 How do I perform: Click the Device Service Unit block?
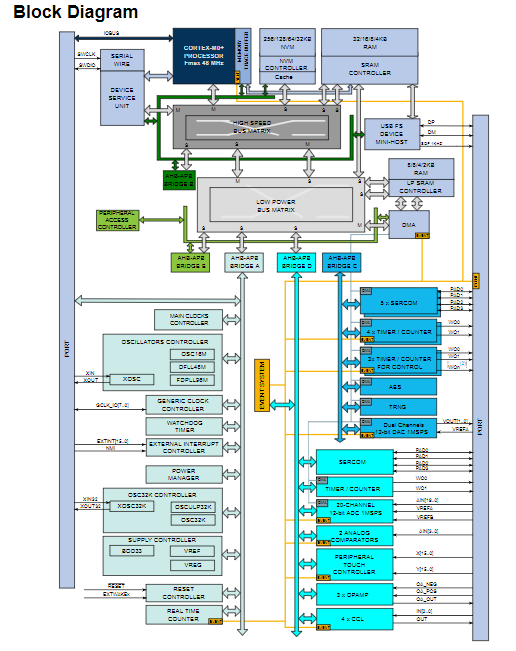pyautogui.click(x=122, y=98)
